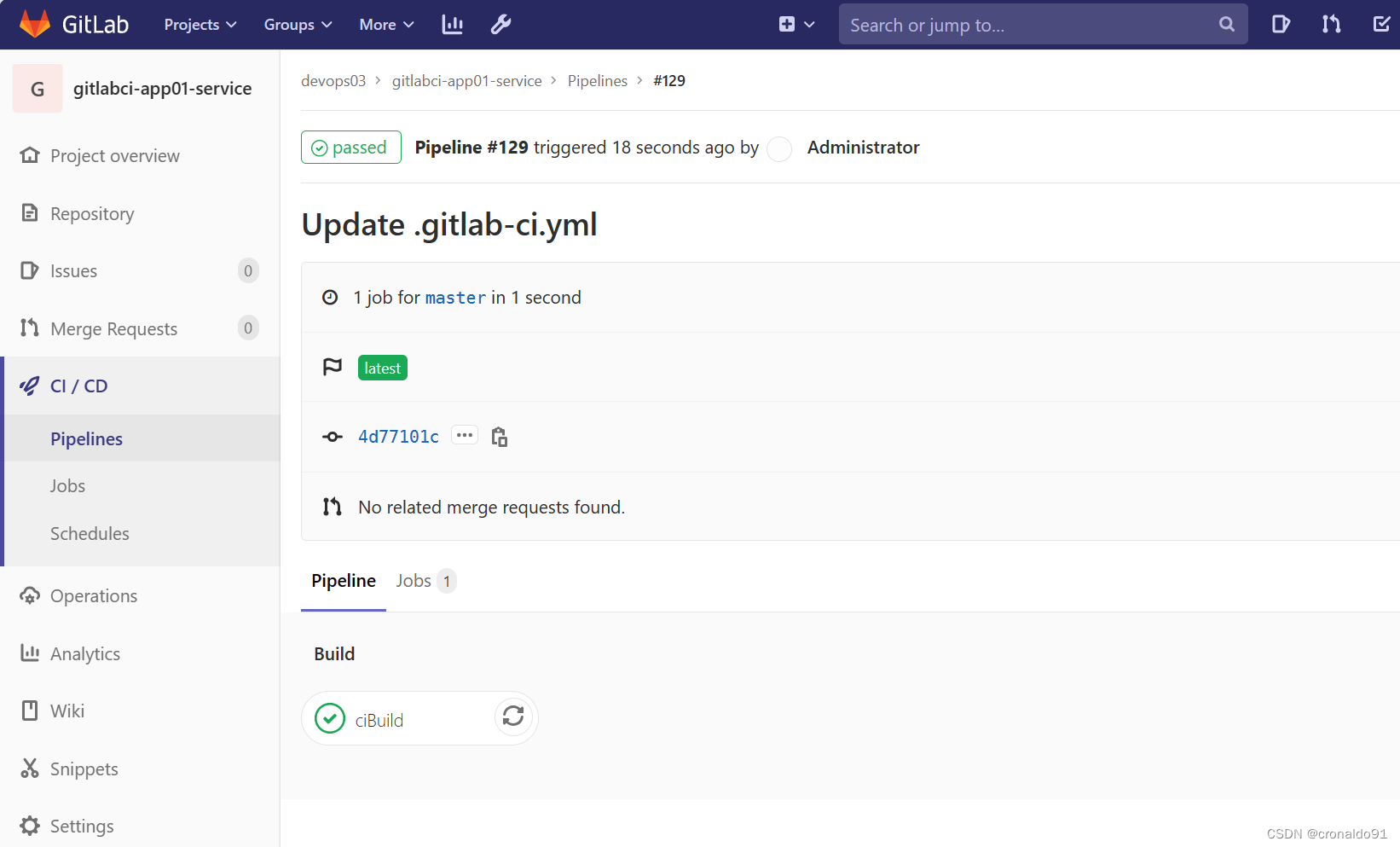The image size is (1400, 847).
Task: Open the master branch link
Action: (455, 298)
